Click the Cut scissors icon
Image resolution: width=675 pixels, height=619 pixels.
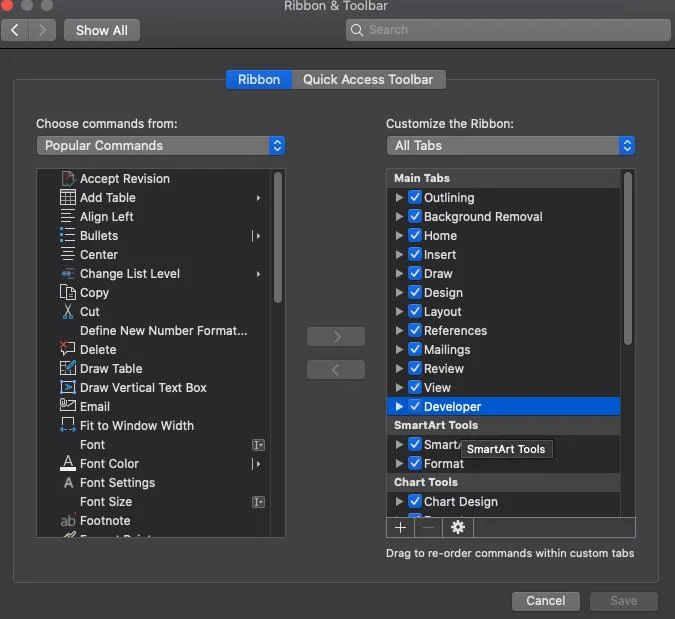pyautogui.click(x=68, y=311)
